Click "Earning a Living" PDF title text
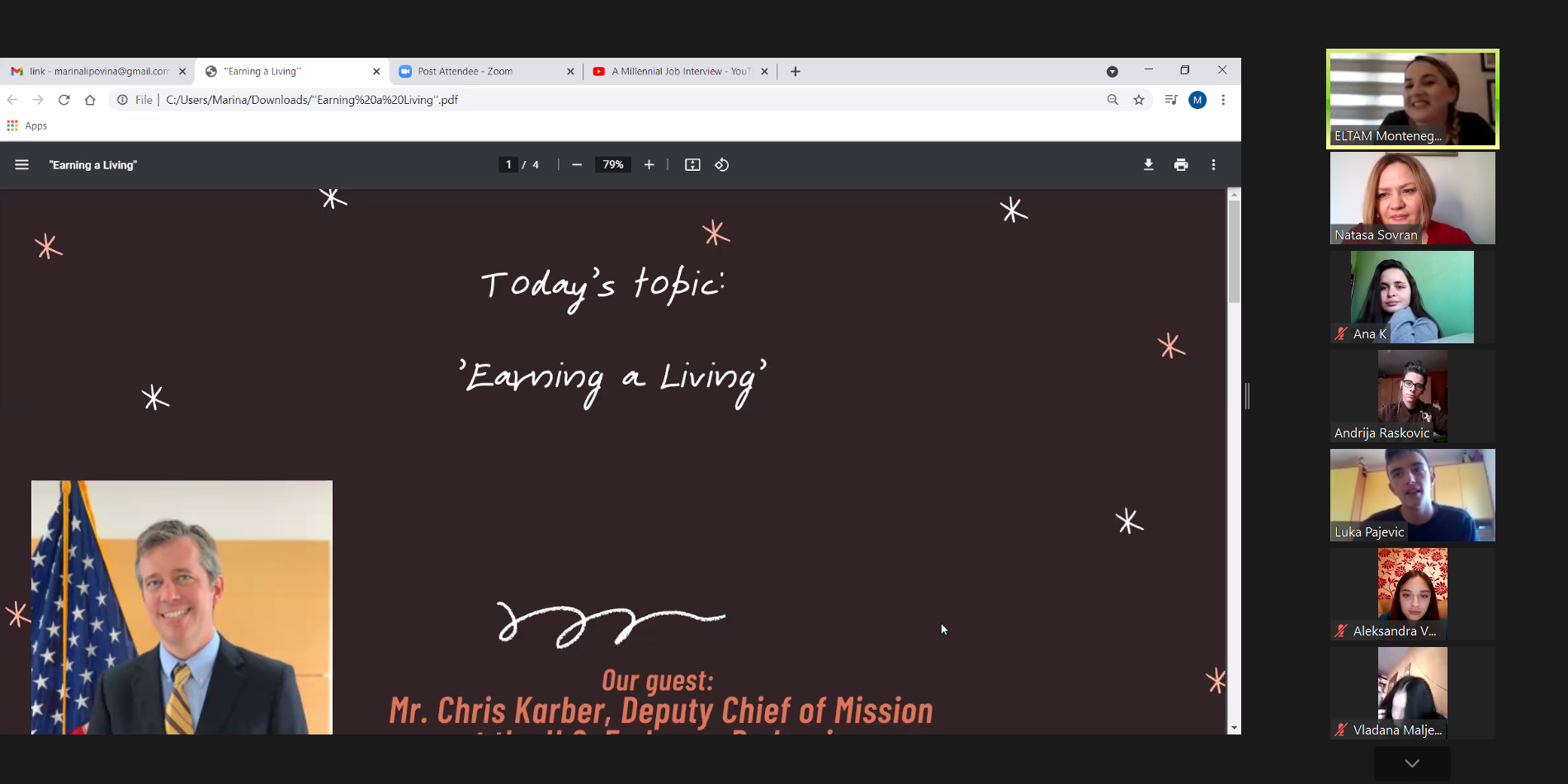 [x=93, y=165]
